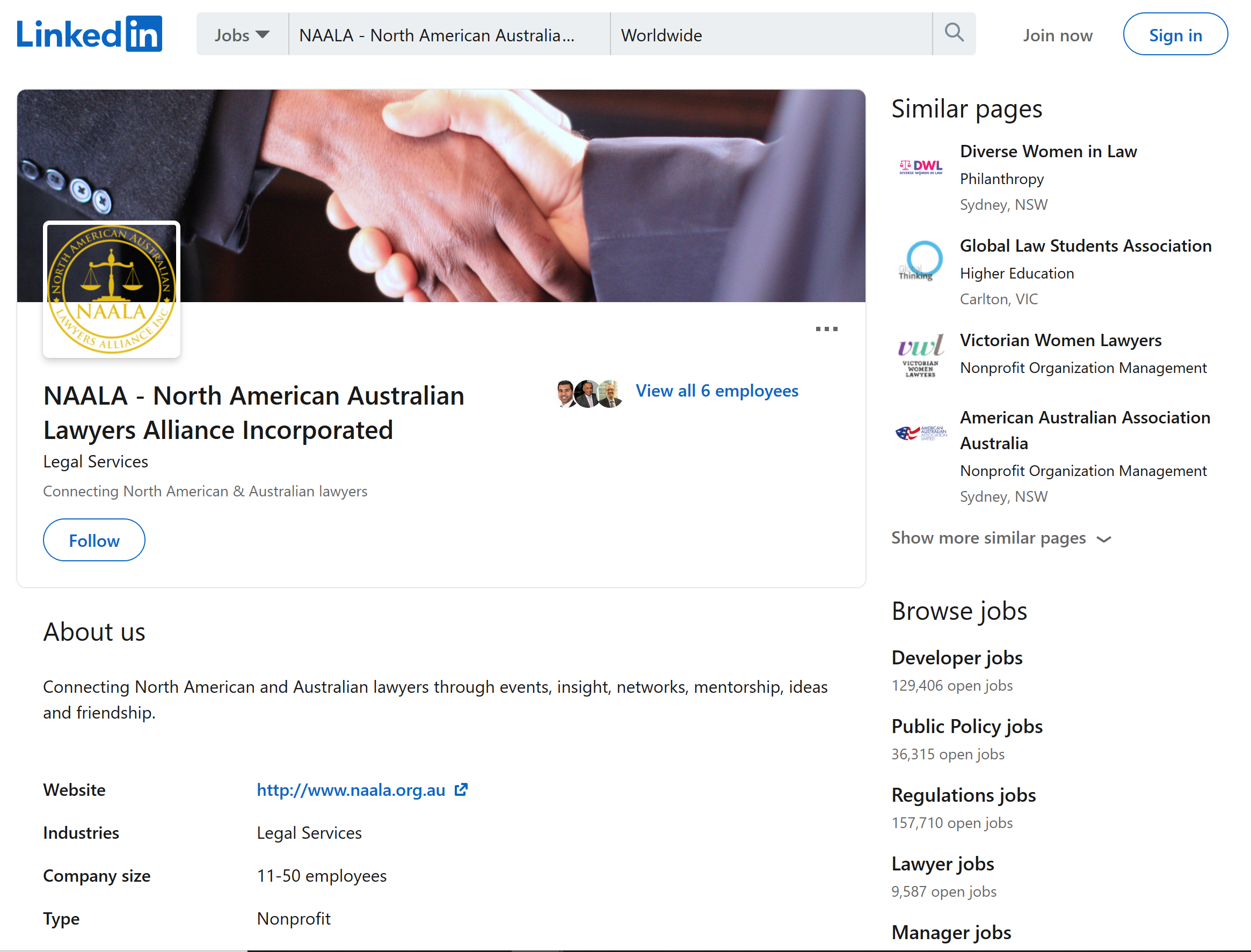Click the external link icon beside website

pyautogui.click(x=461, y=789)
